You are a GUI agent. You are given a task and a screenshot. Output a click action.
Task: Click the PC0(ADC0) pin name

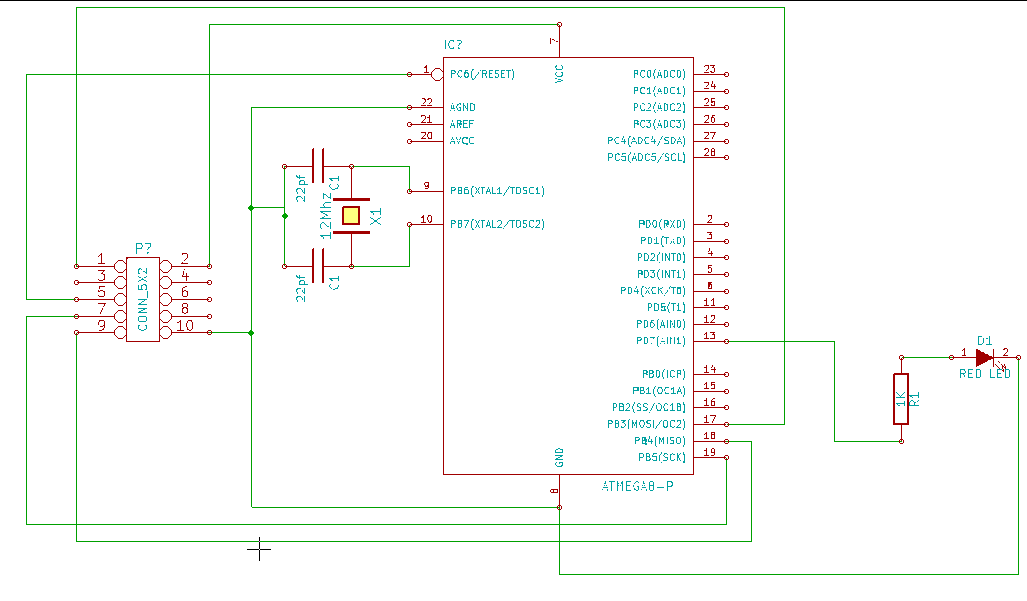click(x=659, y=75)
